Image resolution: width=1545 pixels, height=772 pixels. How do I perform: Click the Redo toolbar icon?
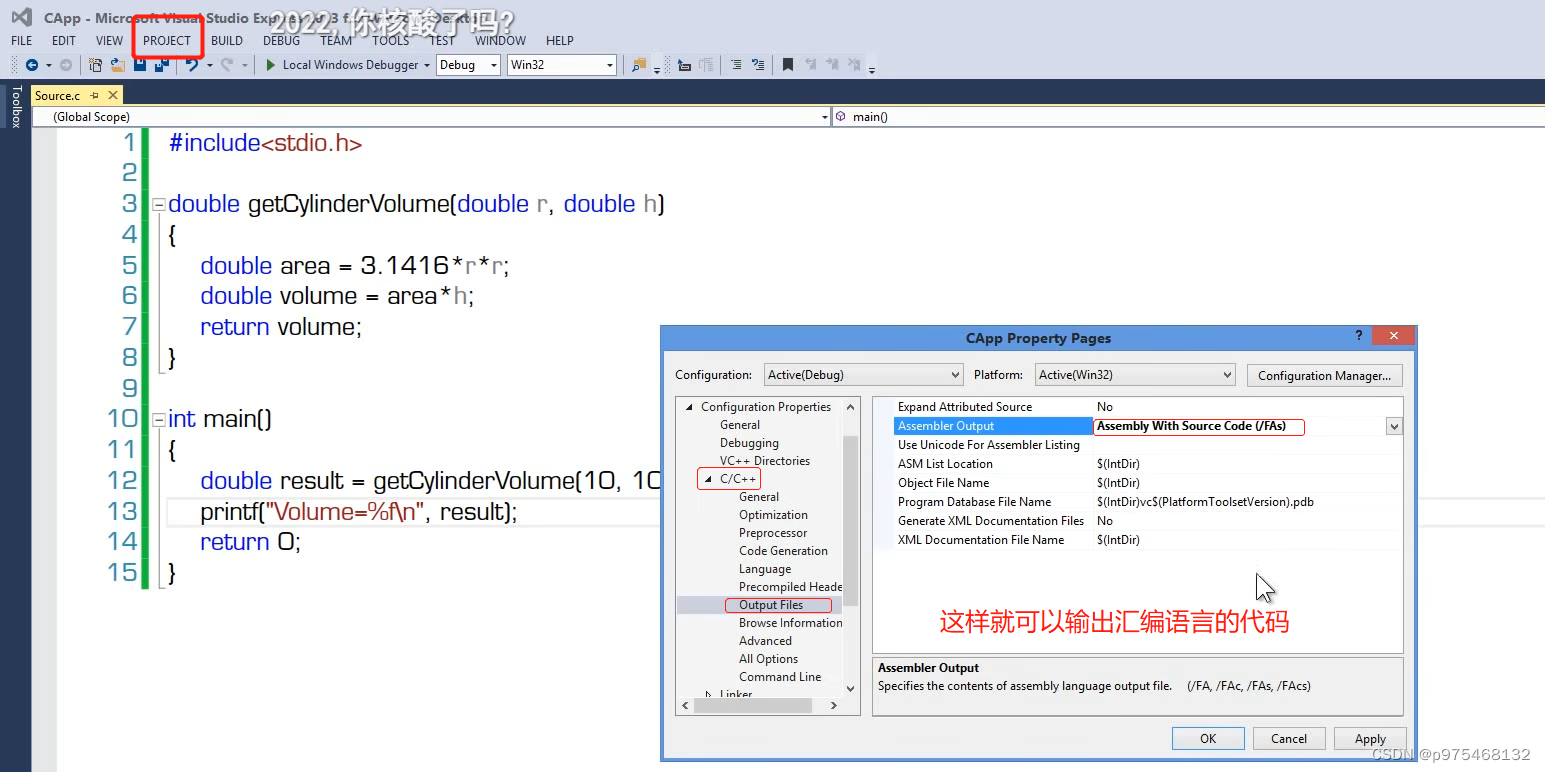[227, 65]
